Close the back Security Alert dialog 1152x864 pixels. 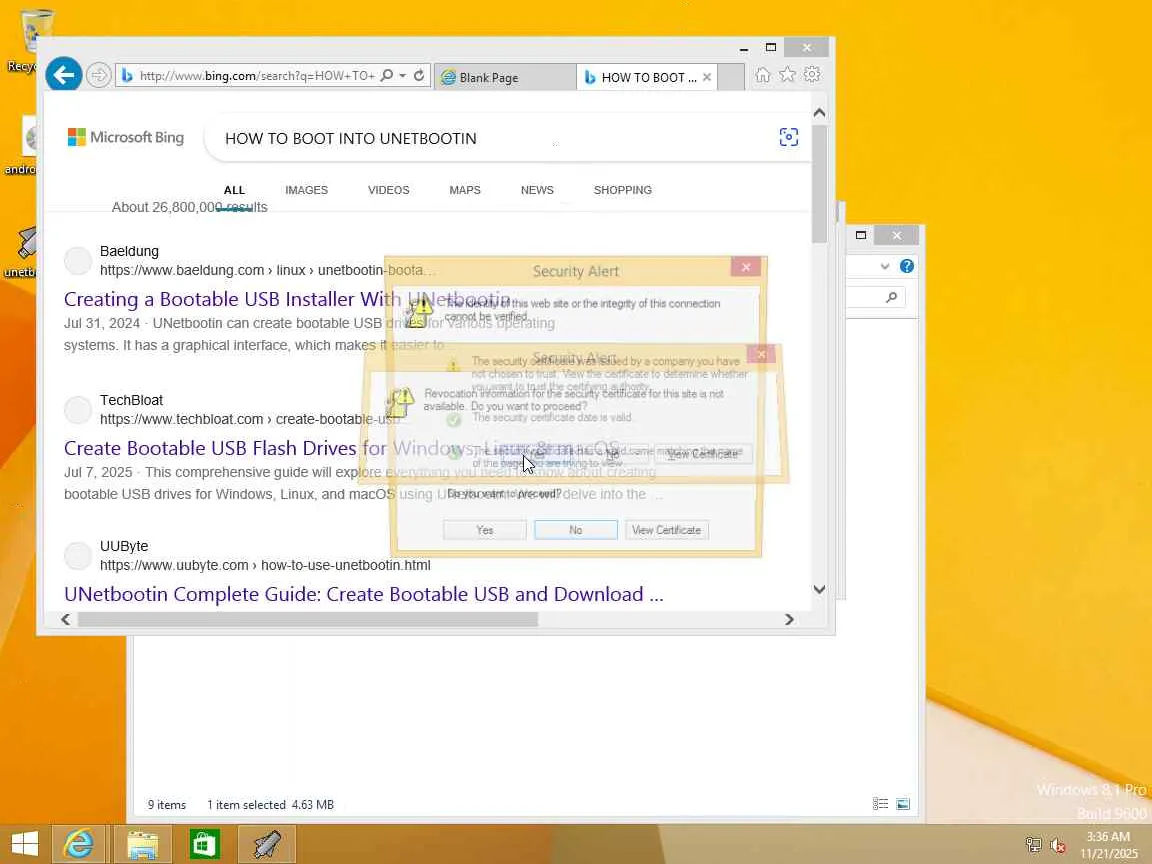746,267
